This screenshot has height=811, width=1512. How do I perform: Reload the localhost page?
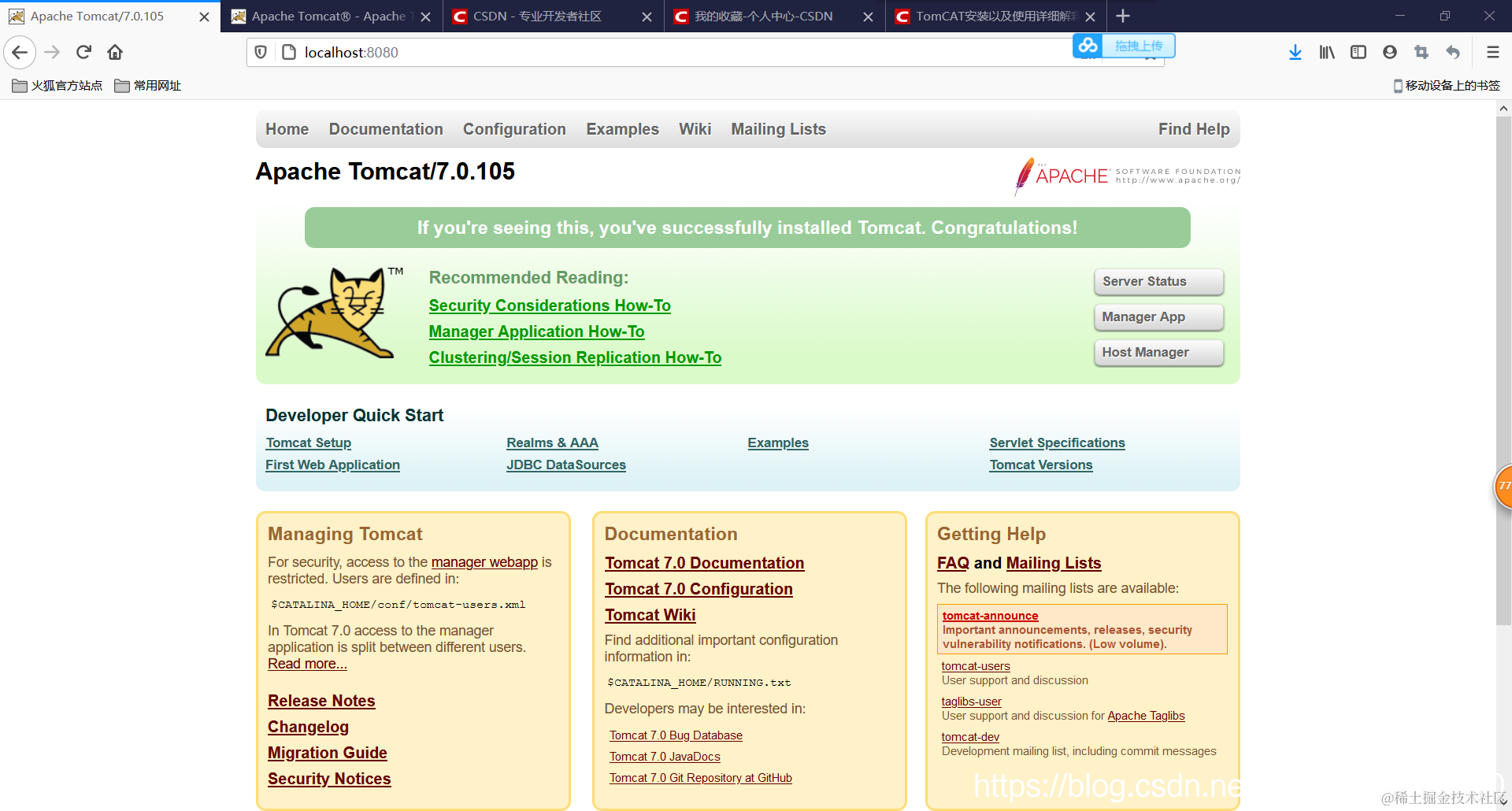pyautogui.click(x=83, y=52)
